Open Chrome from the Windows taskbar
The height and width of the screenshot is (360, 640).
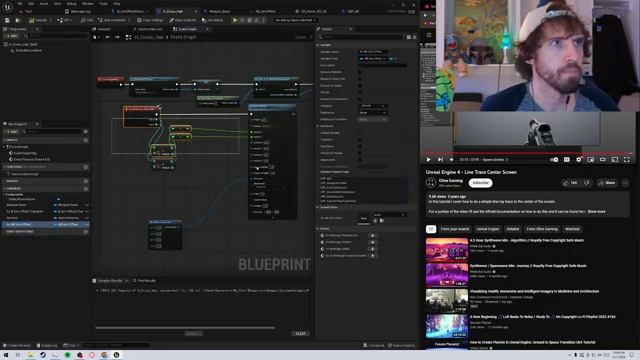pos(104,355)
